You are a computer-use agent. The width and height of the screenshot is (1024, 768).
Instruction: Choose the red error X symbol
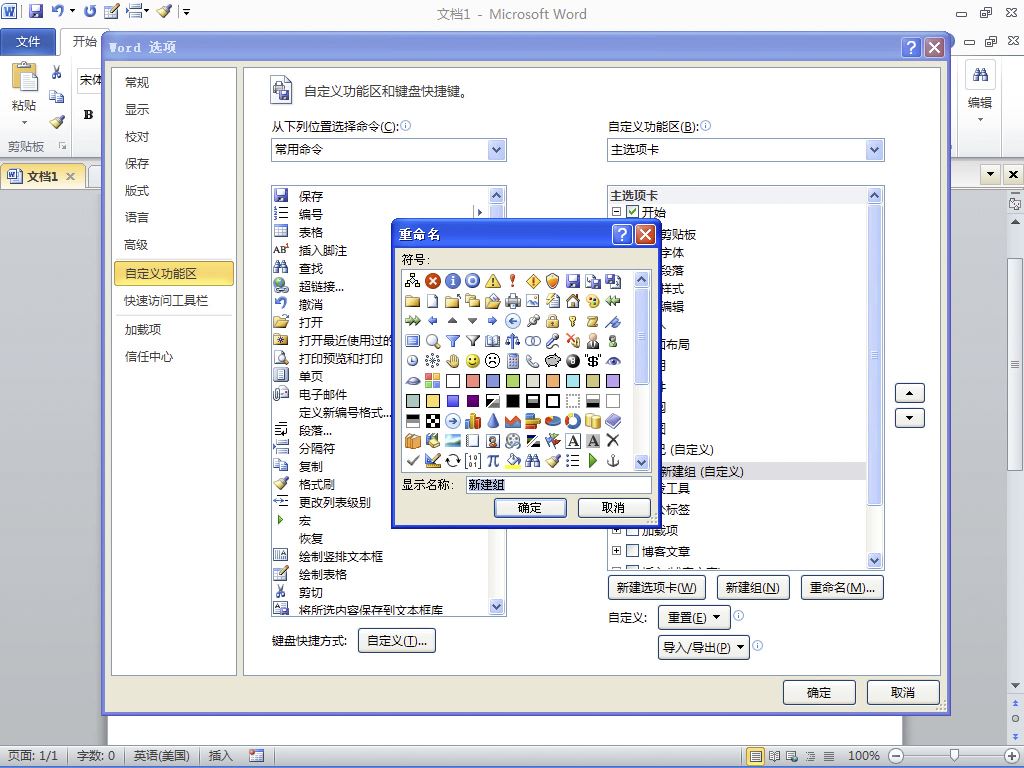pyautogui.click(x=432, y=281)
